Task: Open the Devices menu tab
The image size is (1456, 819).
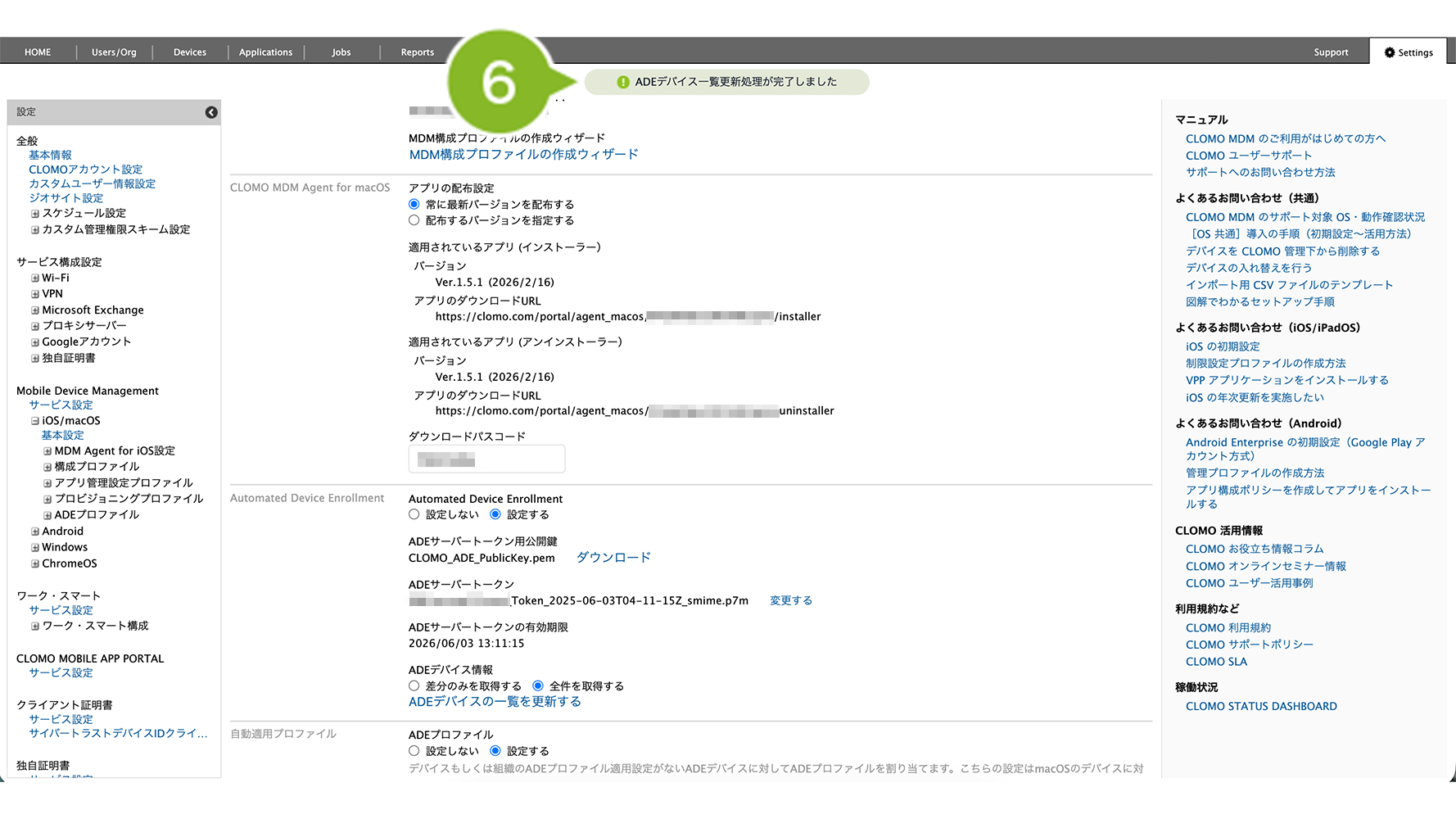Action: pyautogui.click(x=190, y=52)
